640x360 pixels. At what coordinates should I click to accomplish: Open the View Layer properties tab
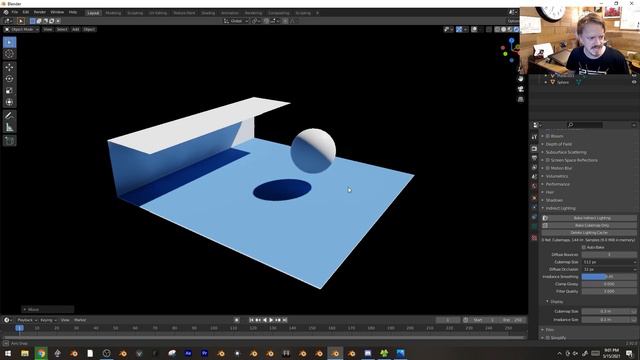pyautogui.click(x=534, y=167)
